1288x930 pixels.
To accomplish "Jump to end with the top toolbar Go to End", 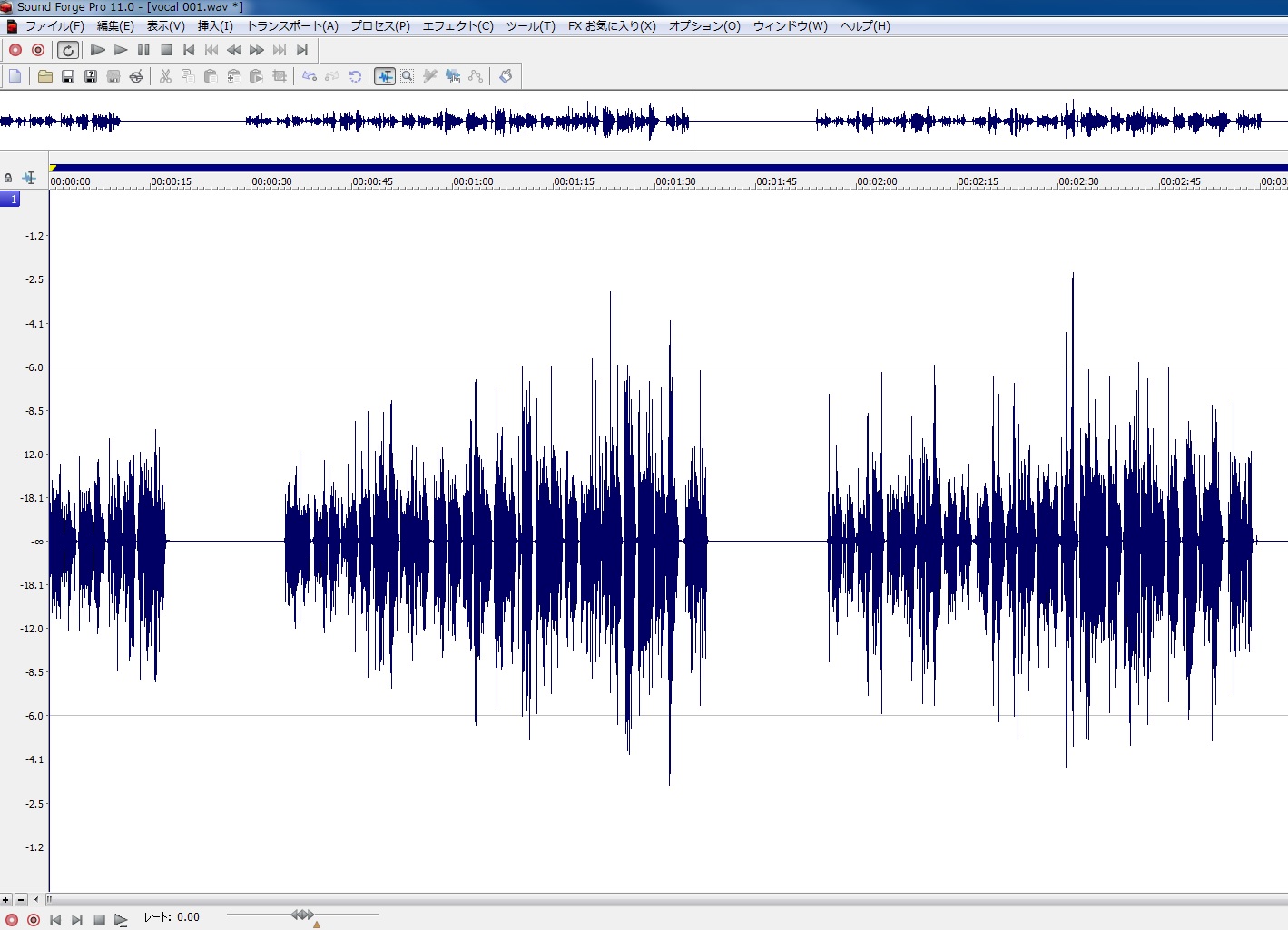I will tap(302, 50).
